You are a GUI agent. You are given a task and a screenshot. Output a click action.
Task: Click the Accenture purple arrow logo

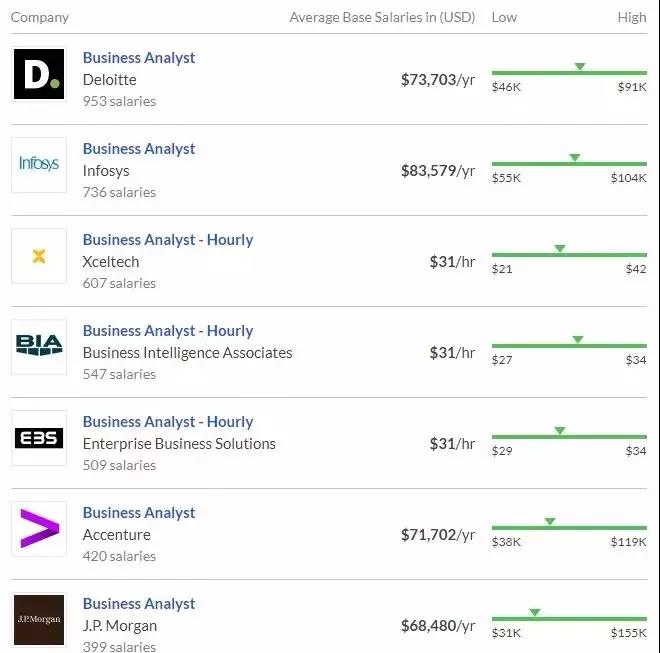pos(39,529)
